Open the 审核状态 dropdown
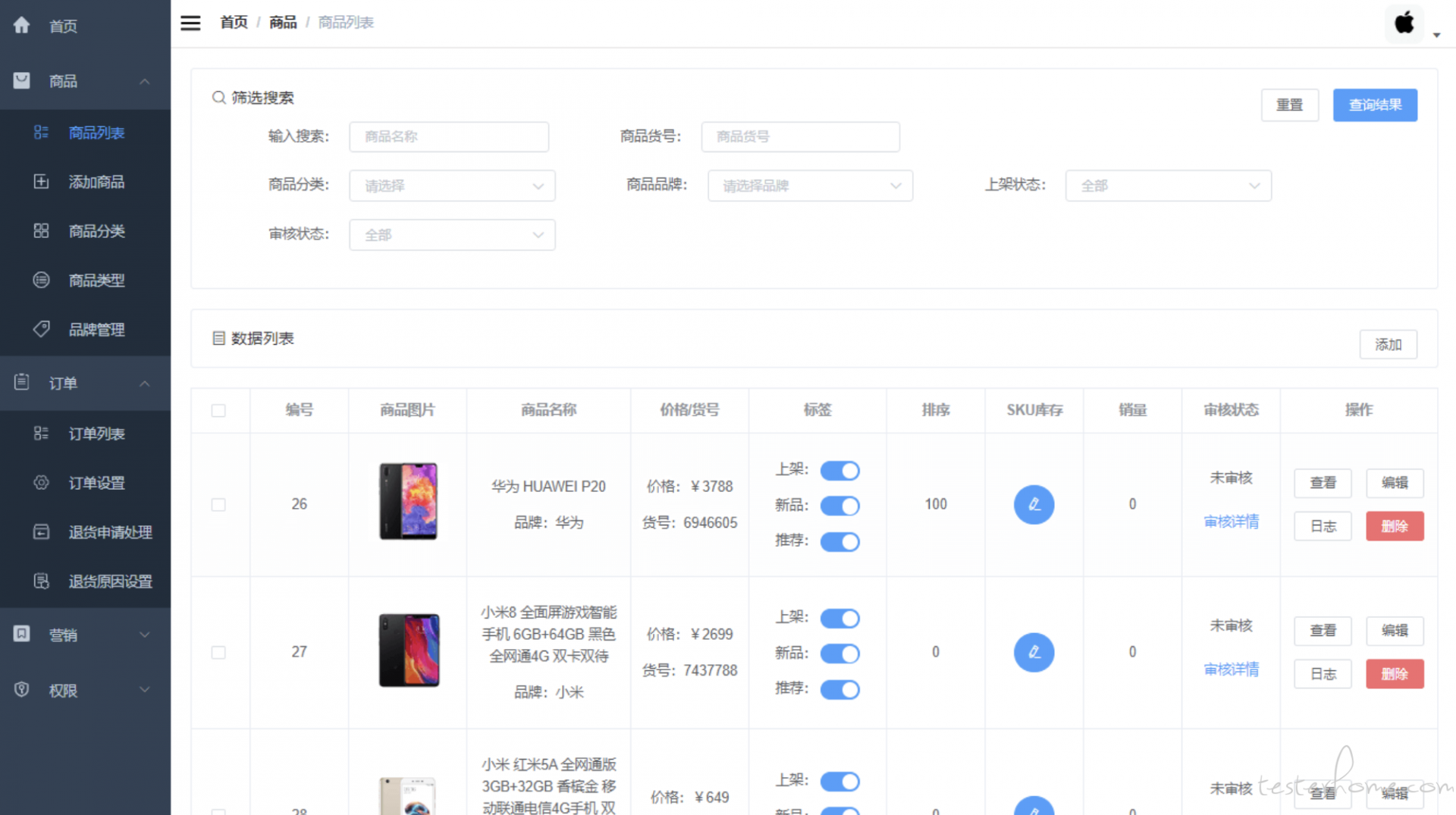Viewport: 1456px width, 815px height. pos(452,235)
